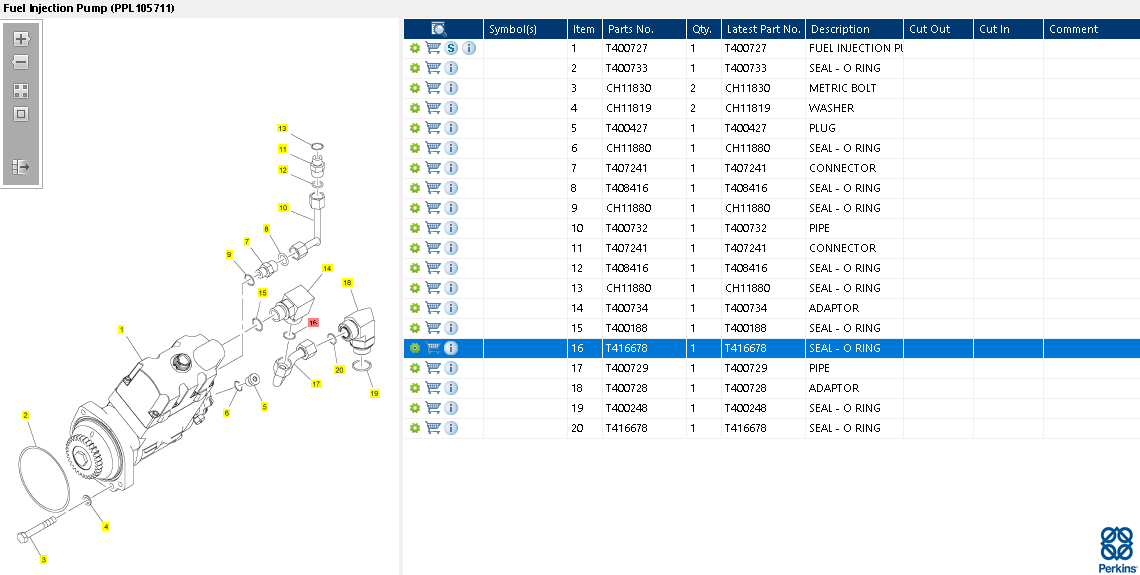Select callout 13 label in diagram
Image resolution: width=1140 pixels, height=575 pixels.
click(282, 129)
